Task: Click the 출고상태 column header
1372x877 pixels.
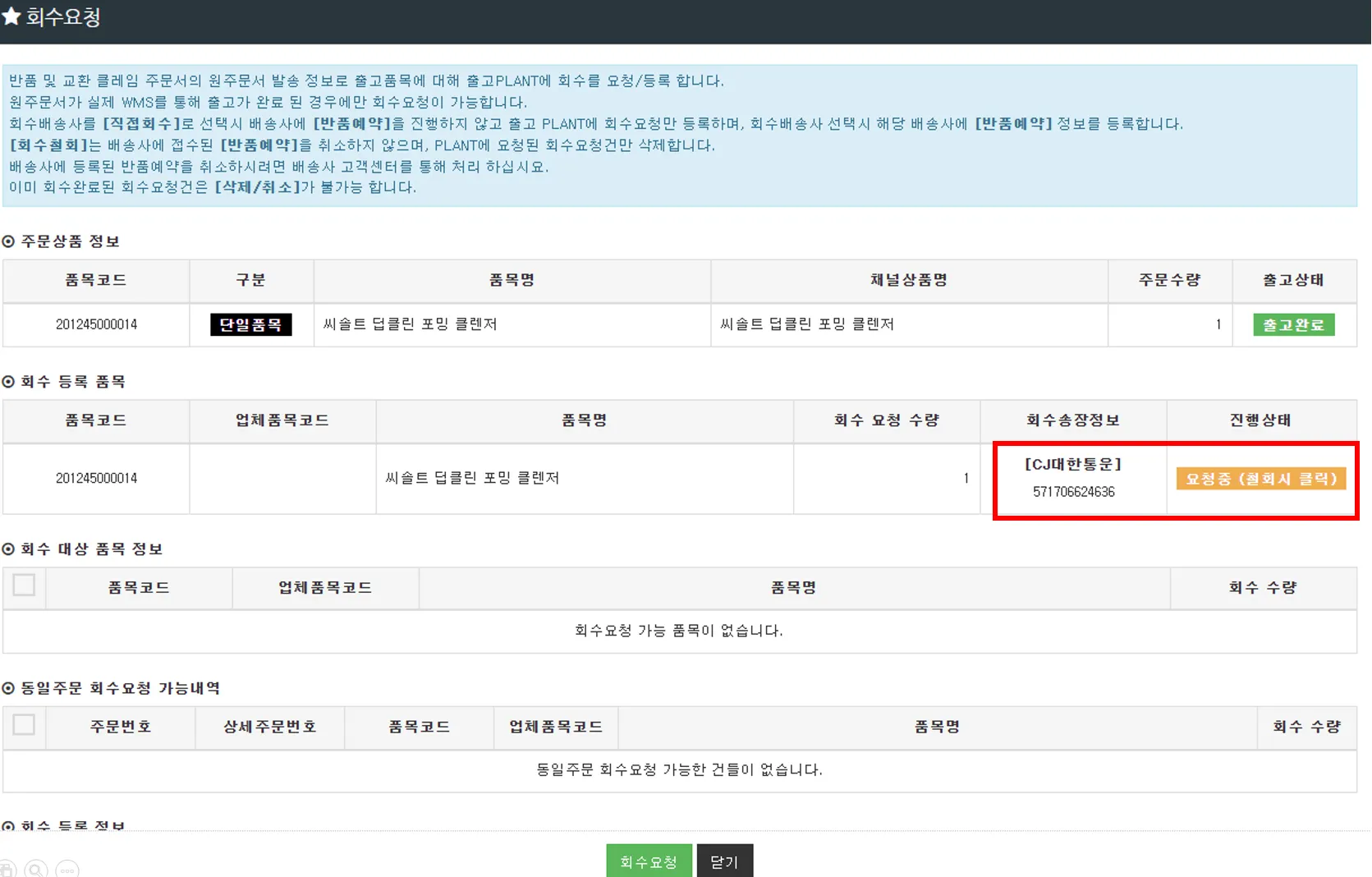Action: pyautogui.click(x=1293, y=280)
